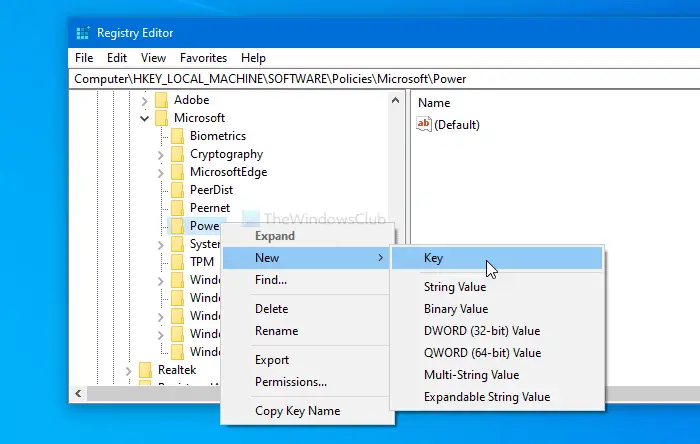700x444 pixels.
Task: Select the MicrosoftEdge key label
Action: [x=229, y=172]
